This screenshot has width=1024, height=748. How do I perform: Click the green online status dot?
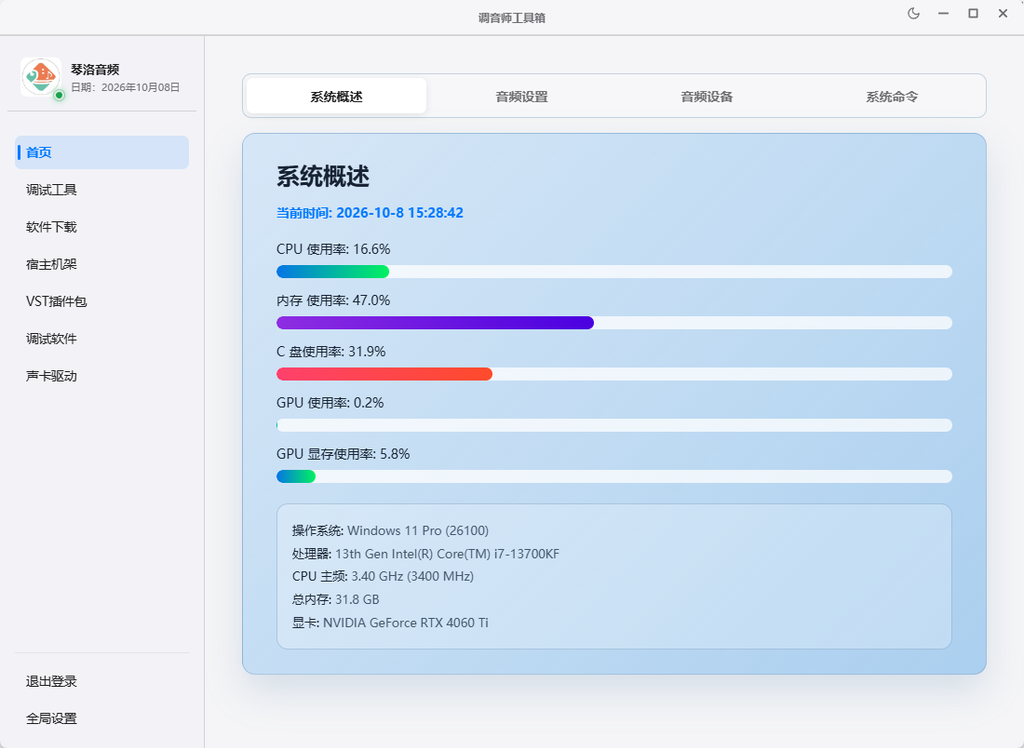click(59, 95)
